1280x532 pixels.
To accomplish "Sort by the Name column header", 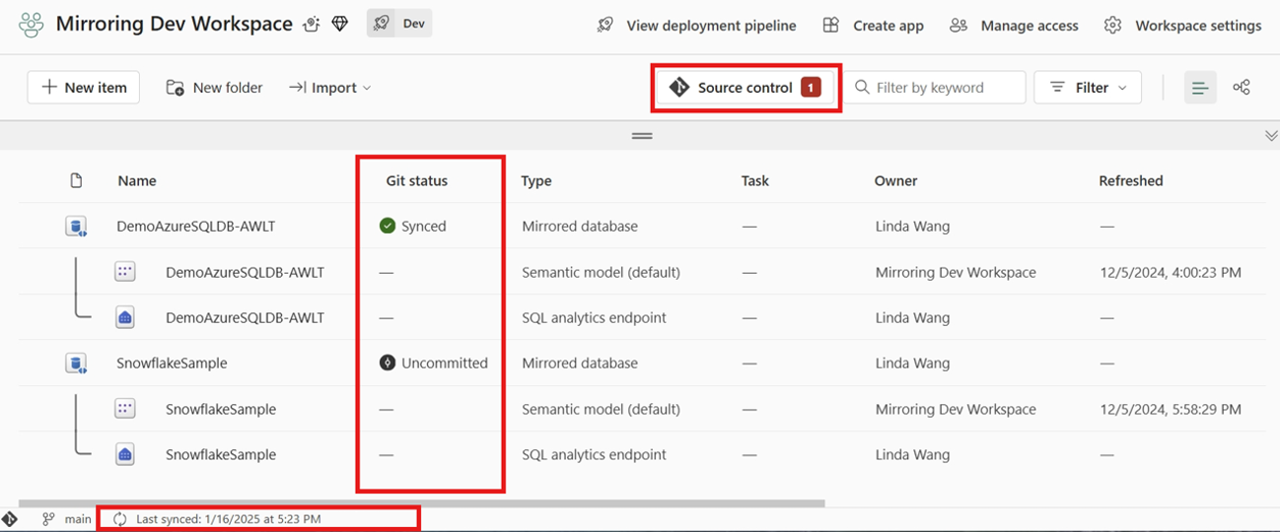I will [137, 181].
